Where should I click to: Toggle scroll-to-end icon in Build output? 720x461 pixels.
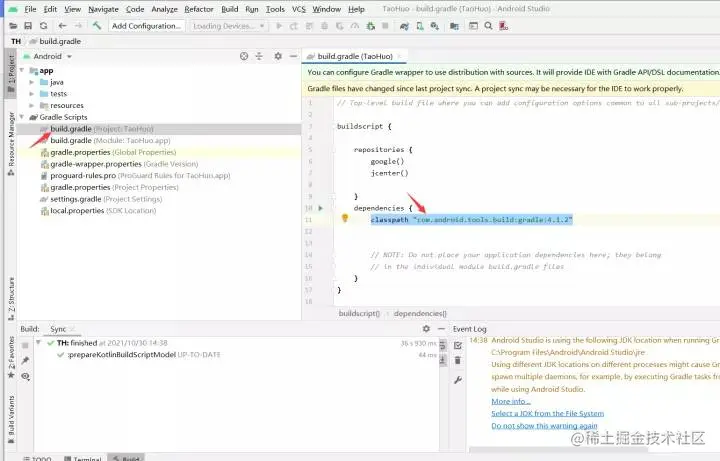coord(443,360)
